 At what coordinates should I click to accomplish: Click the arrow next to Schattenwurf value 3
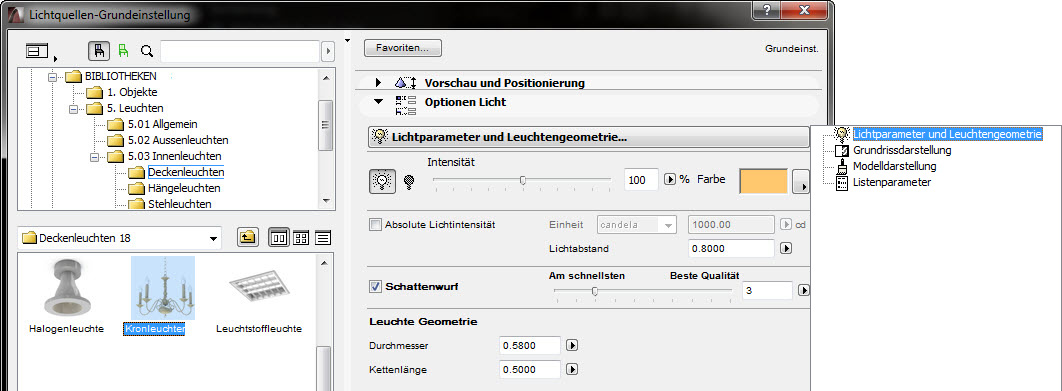(x=803, y=290)
